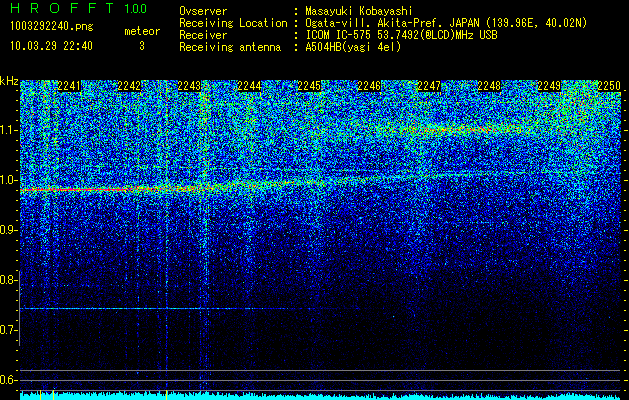Click the Ovserver field label

click(203, 11)
